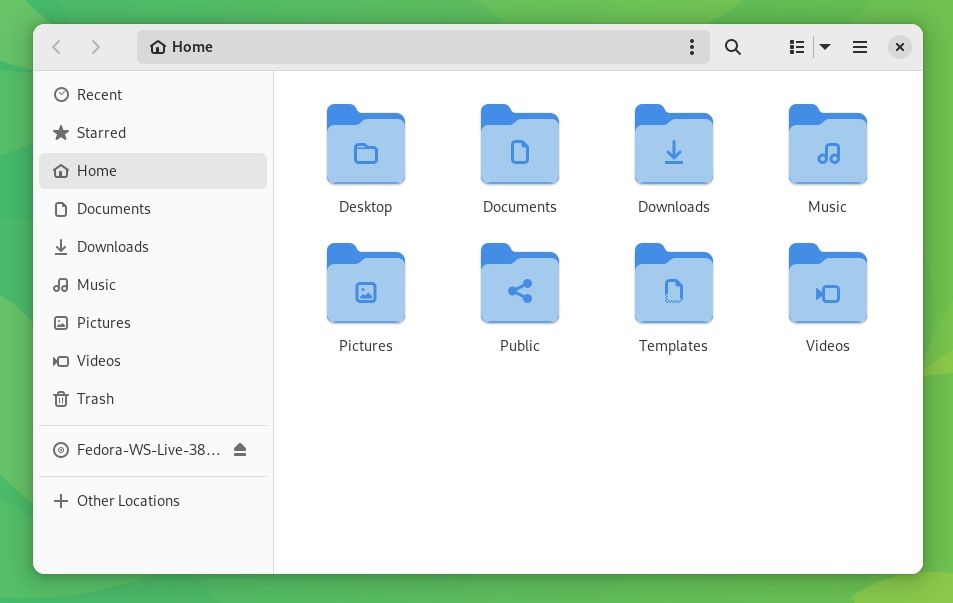Screen dimensions: 953x603
Task: Click the Home path bar button
Action: (x=182, y=47)
